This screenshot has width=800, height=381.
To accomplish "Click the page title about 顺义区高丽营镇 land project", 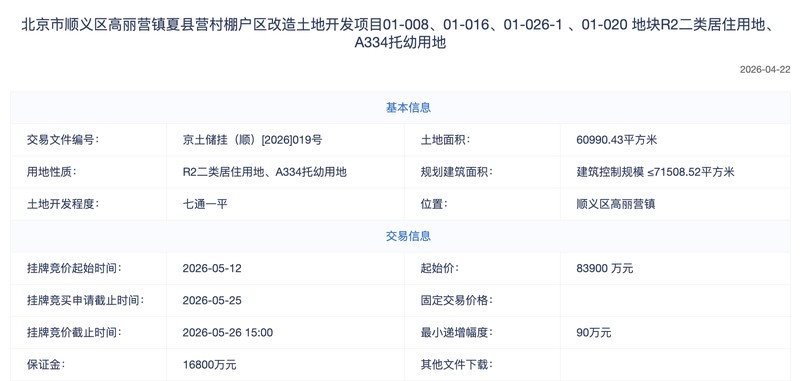I will point(399,34).
